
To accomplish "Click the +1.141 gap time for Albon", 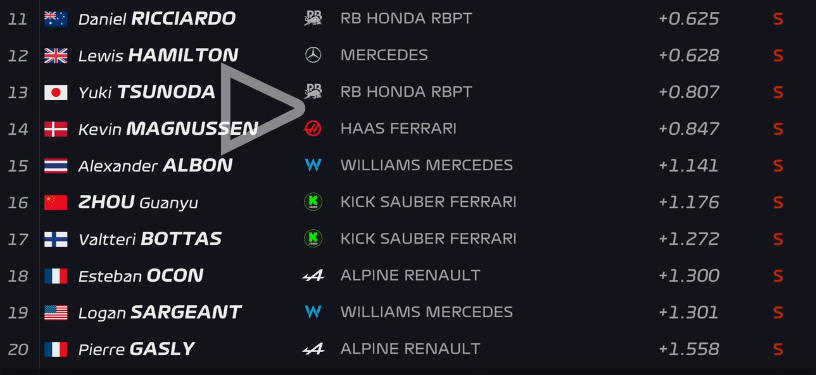I will coord(688,165).
